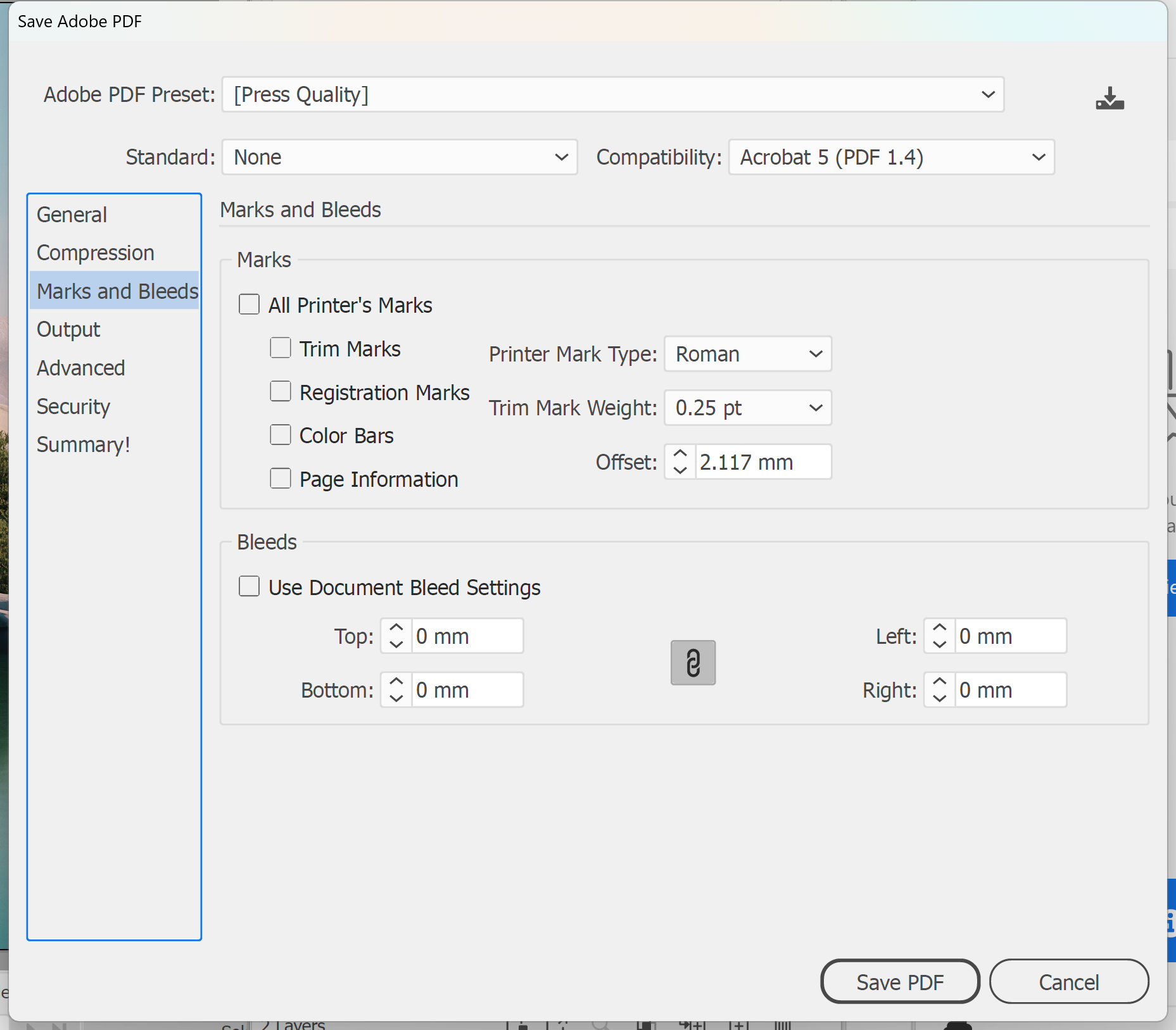Increase the Bottom bleed value
Viewport: 1176px width, 1030px height.
[396, 681]
